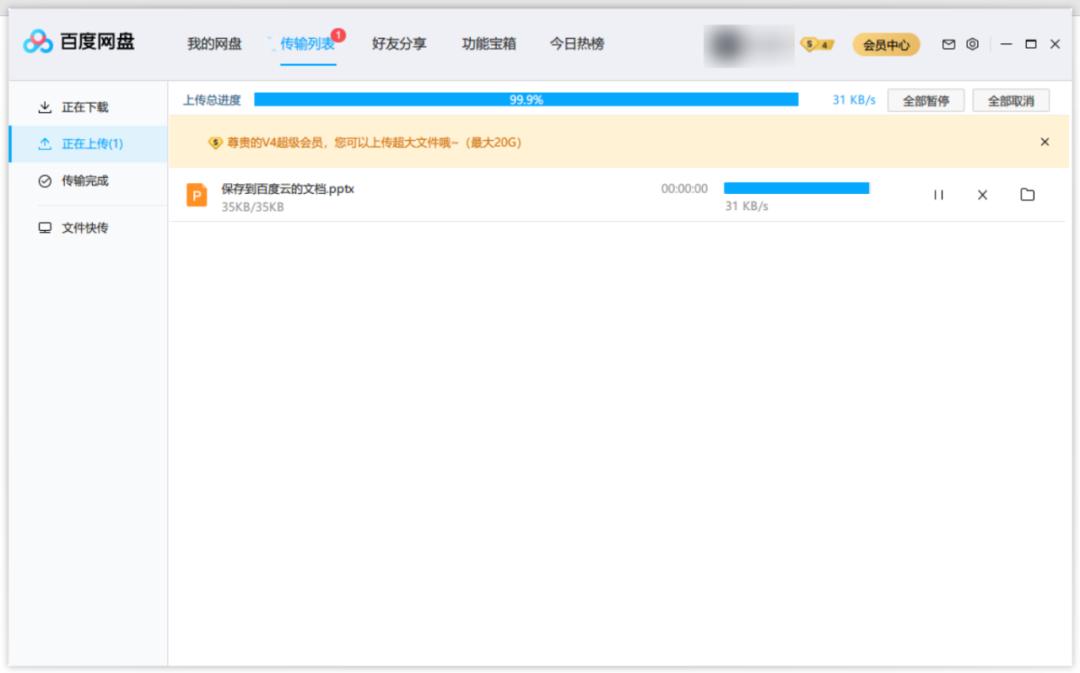This screenshot has height=673, width=1080.
Task: Click the 99.9% upload progress bar
Action: click(x=527, y=100)
